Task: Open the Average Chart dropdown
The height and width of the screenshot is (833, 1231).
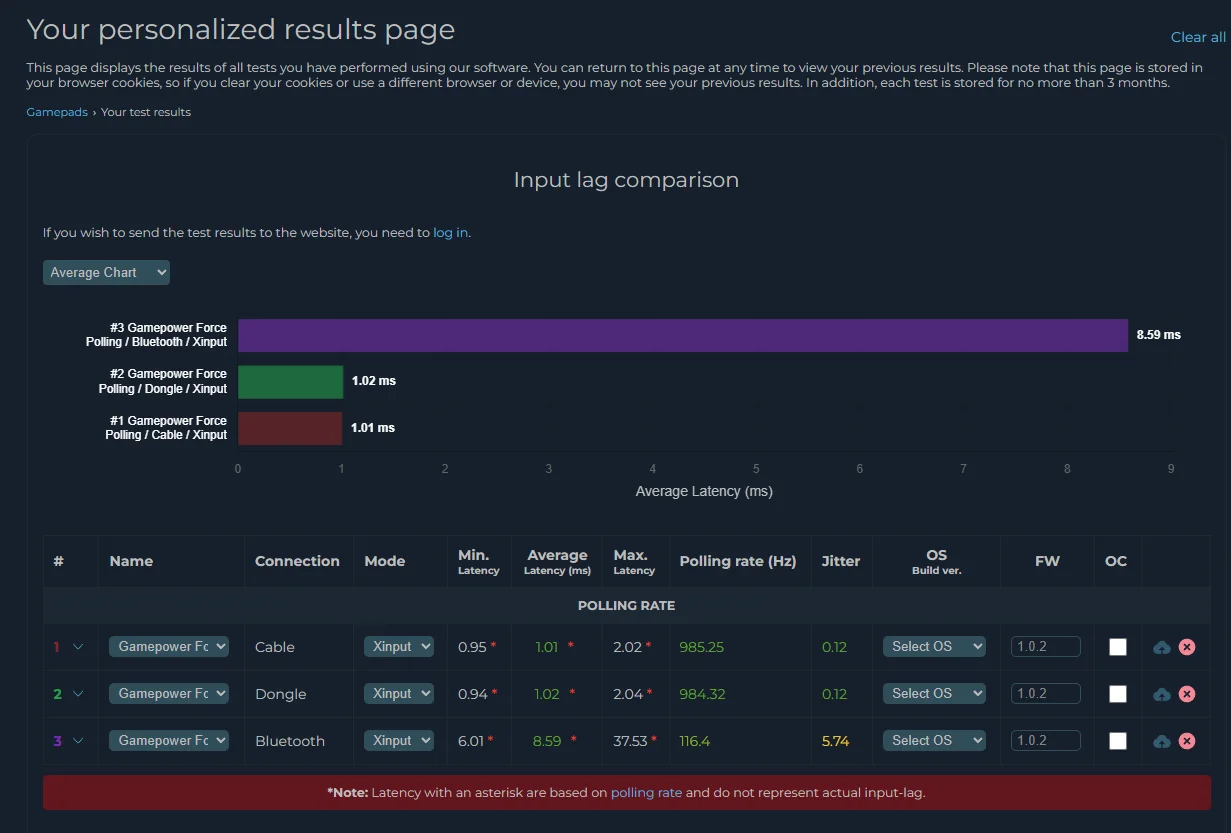Action: [106, 272]
